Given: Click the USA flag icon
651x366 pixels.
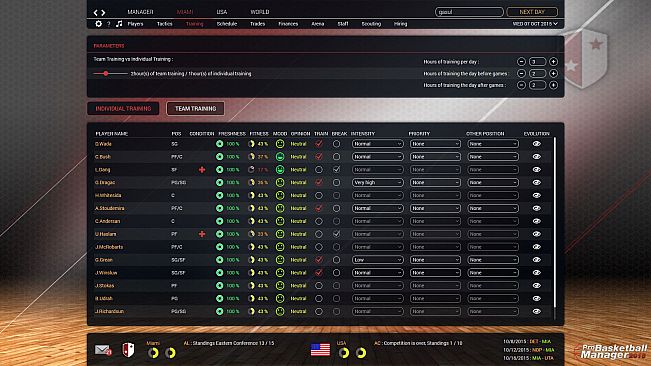Looking at the screenshot, I should pos(320,349).
